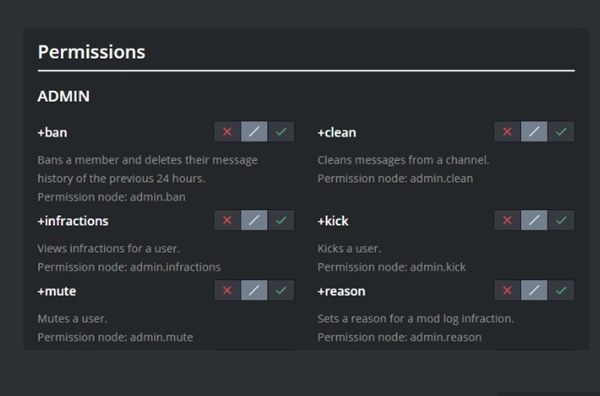This screenshot has width=600, height=396.
Task: Allow the +mute permission
Action: [x=281, y=290]
